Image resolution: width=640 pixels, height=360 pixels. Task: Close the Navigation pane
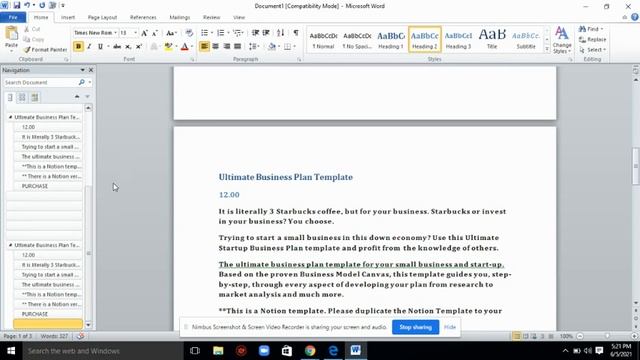pos(91,70)
